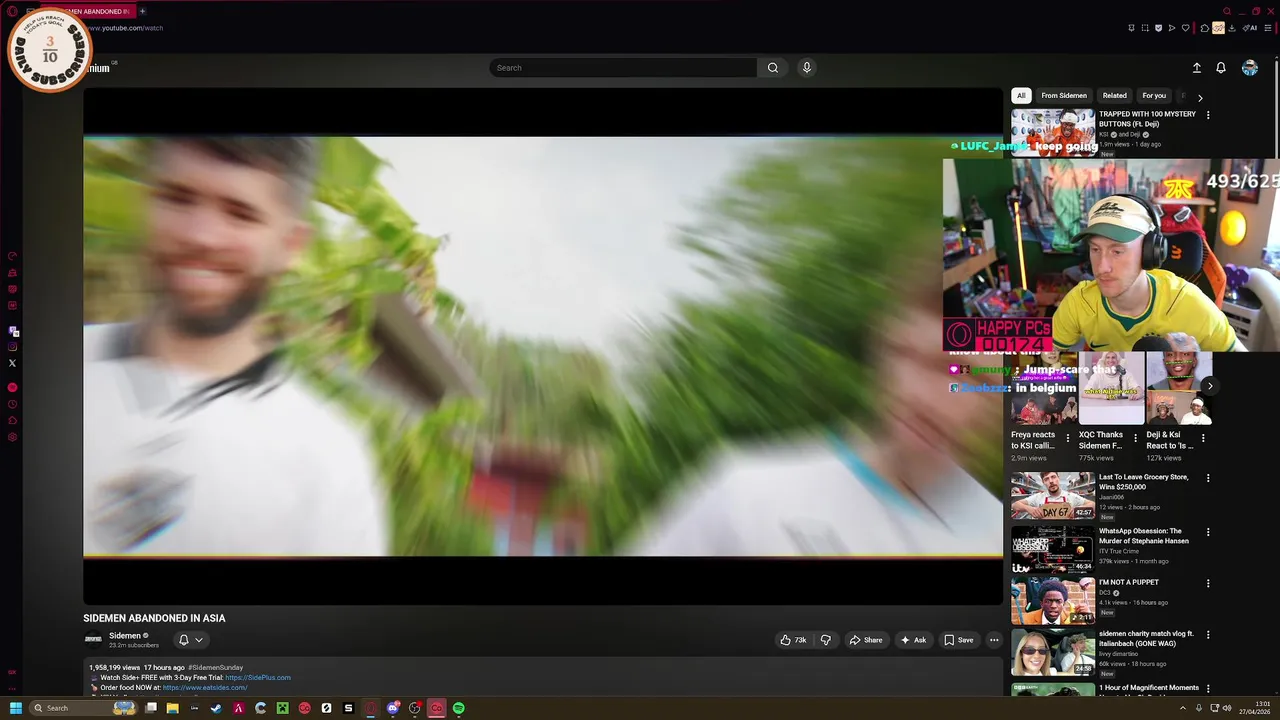Open WhatsApp Obsession video title

coord(1144,536)
